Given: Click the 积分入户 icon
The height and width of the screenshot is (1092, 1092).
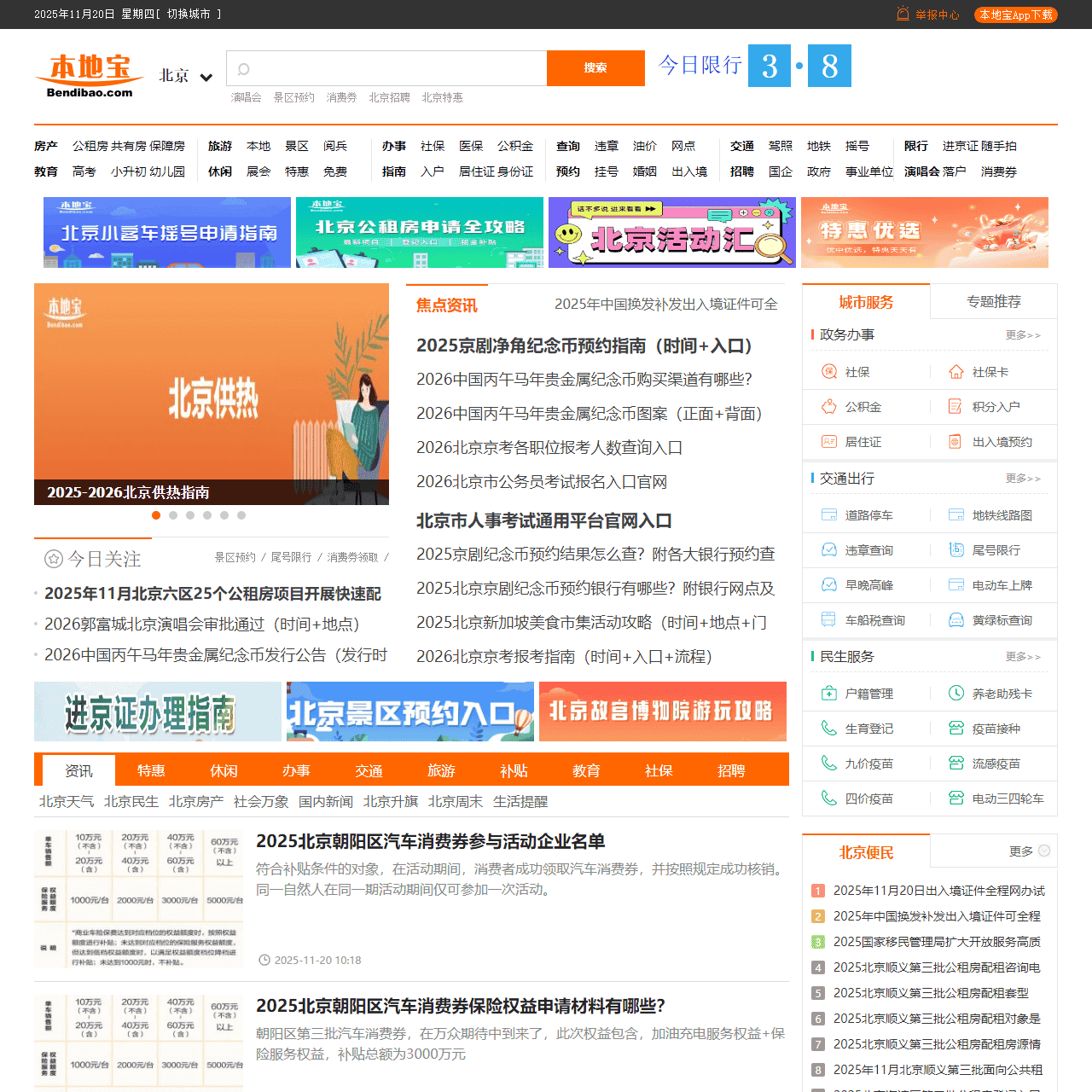Looking at the screenshot, I should [x=955, y=407].
